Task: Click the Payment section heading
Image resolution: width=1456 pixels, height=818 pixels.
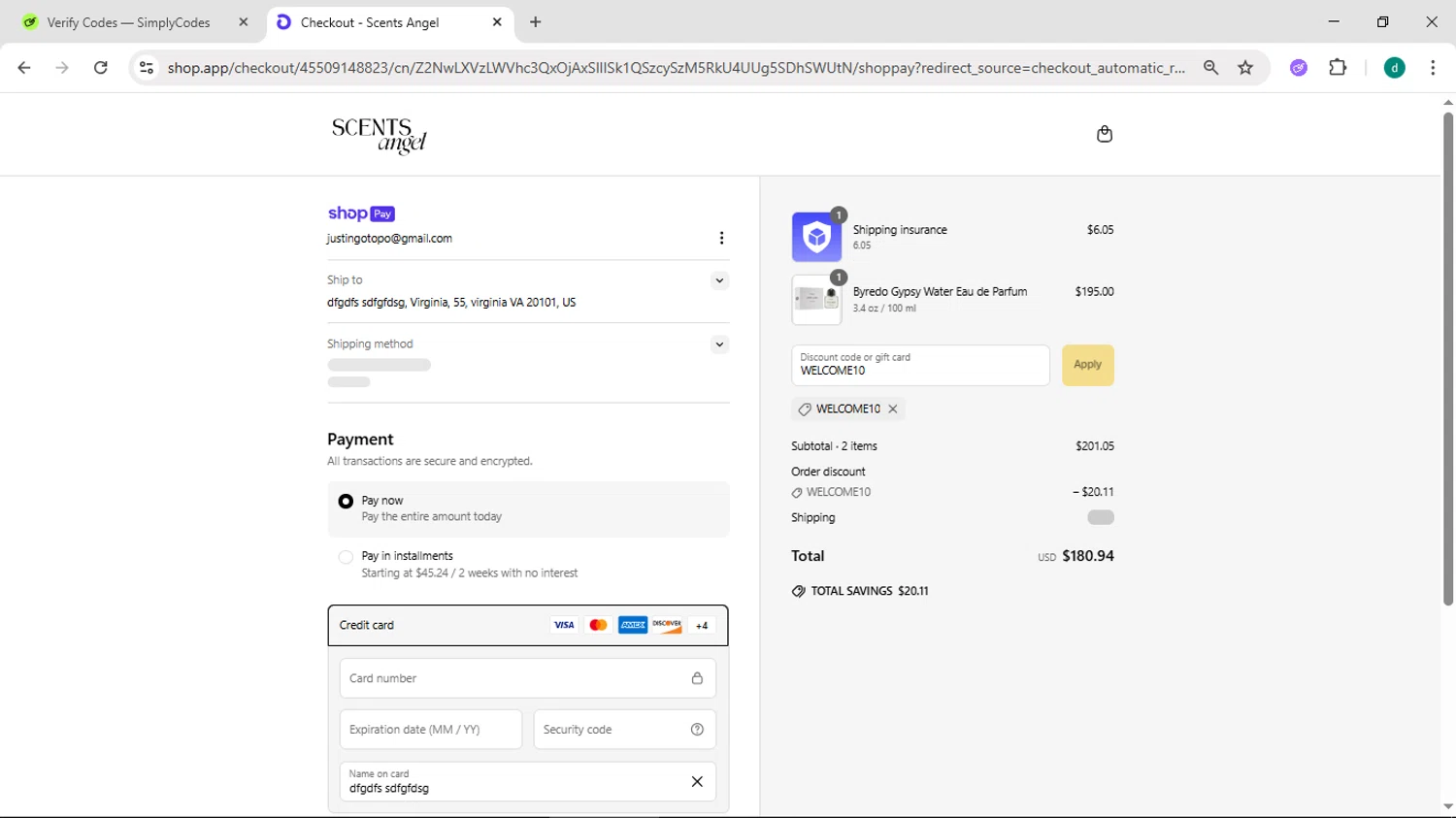Action: click(x=360, y=440)
